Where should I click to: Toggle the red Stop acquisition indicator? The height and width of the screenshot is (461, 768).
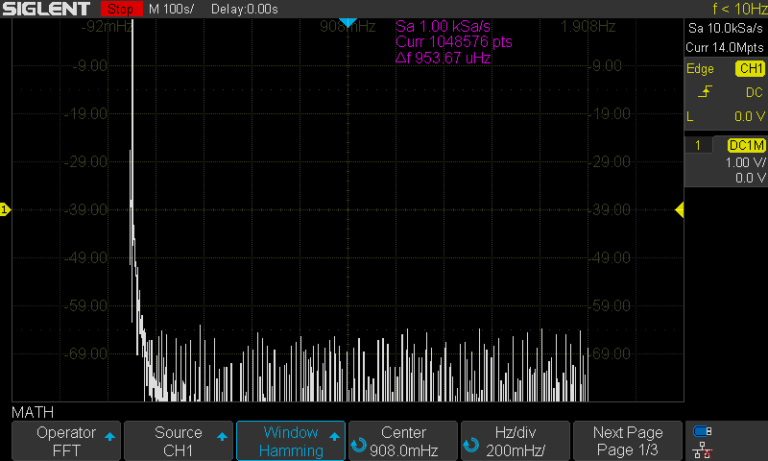point(121,9)
